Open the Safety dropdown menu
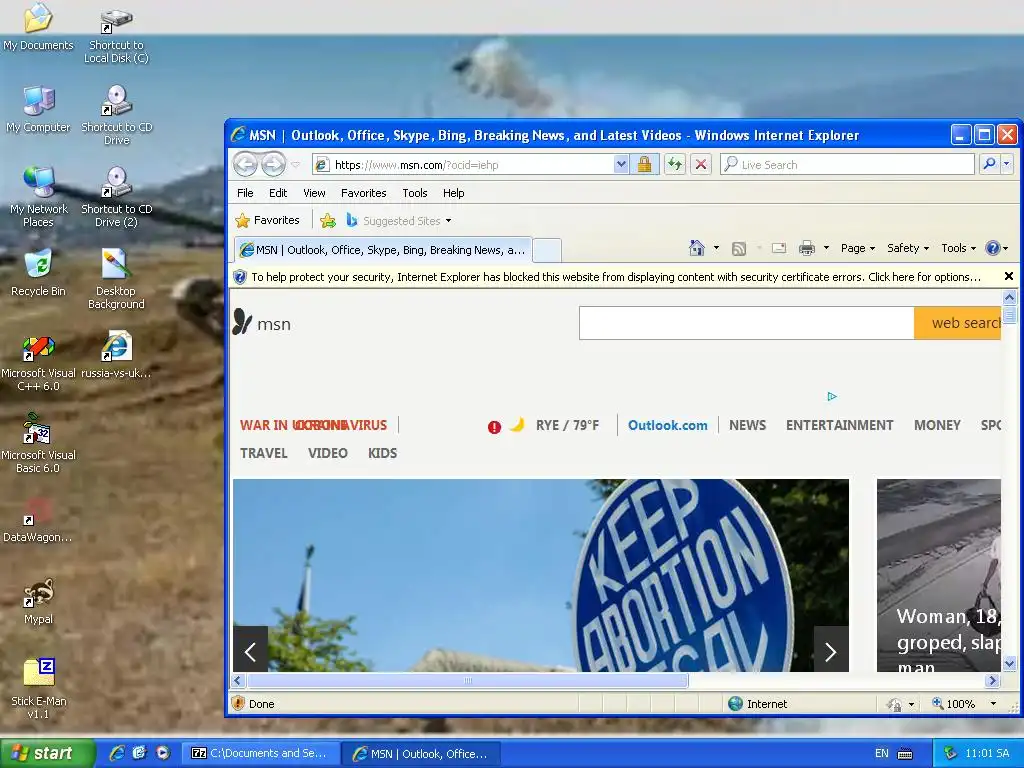Image resolution: width=1024 pixels, height=768 pixels. pos(908,248)
